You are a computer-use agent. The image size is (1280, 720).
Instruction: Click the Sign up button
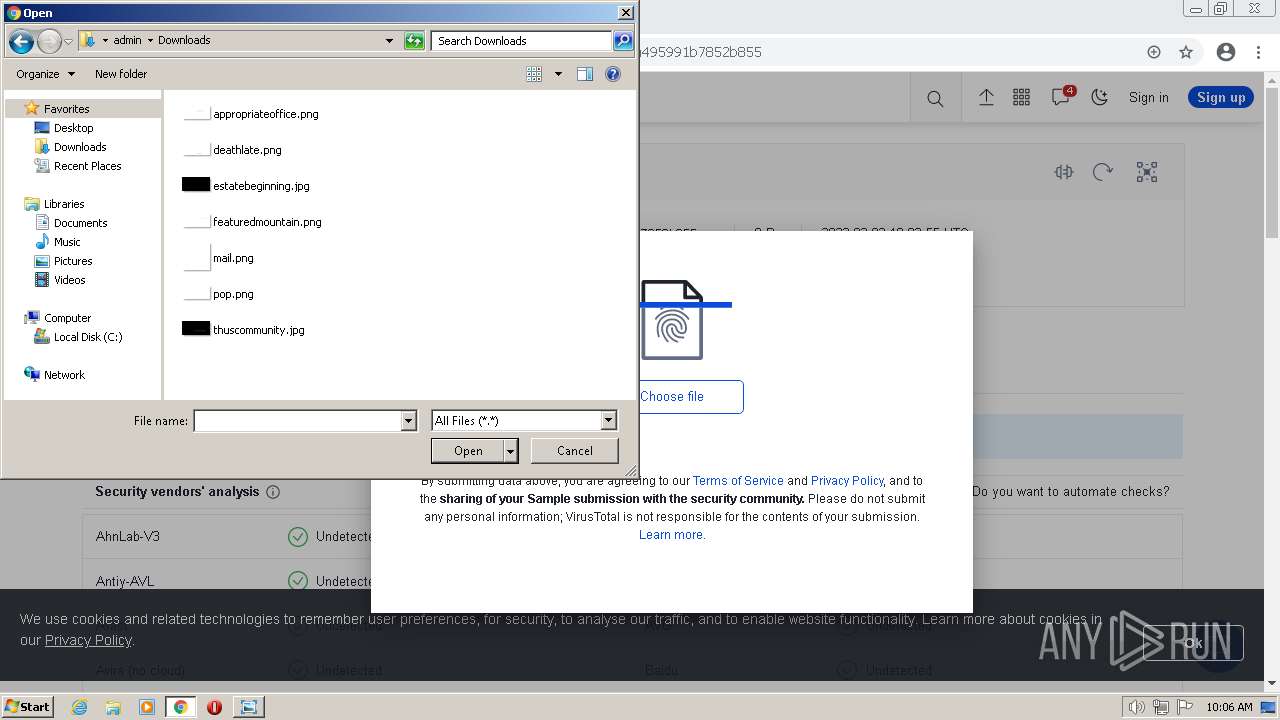click(x=1221, y=97)
